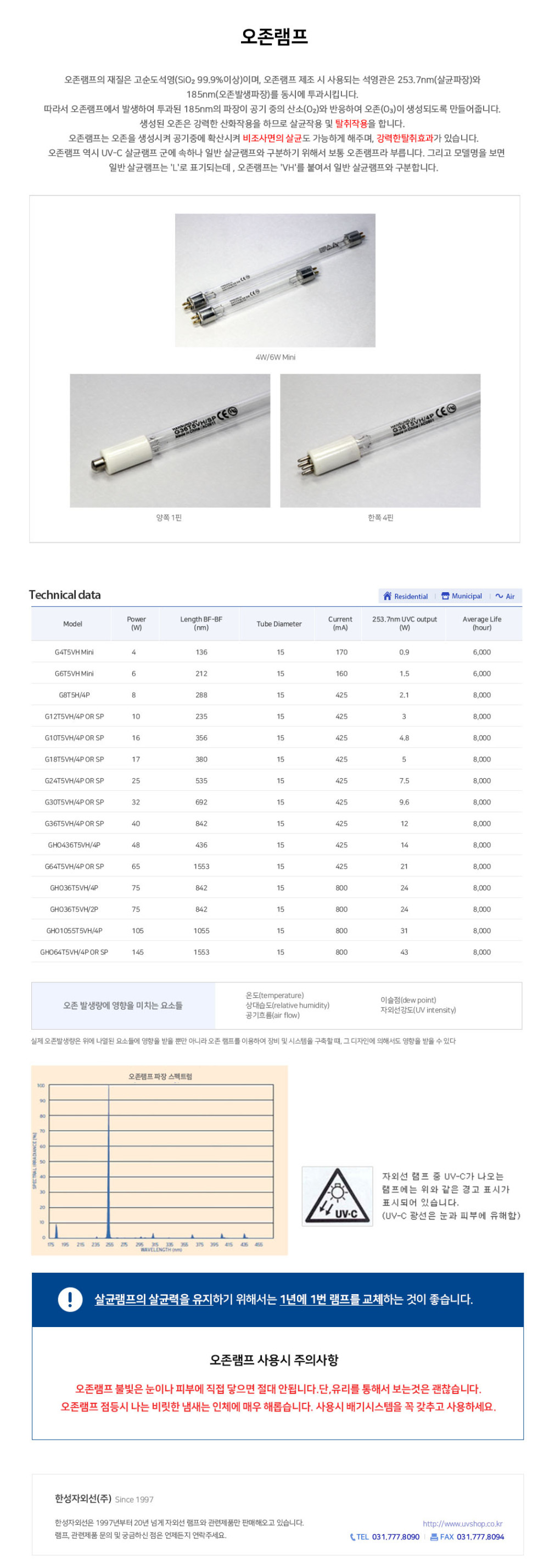
Task: Click the 4W/6W Mini lamp photo
Action: coord(275,280)
